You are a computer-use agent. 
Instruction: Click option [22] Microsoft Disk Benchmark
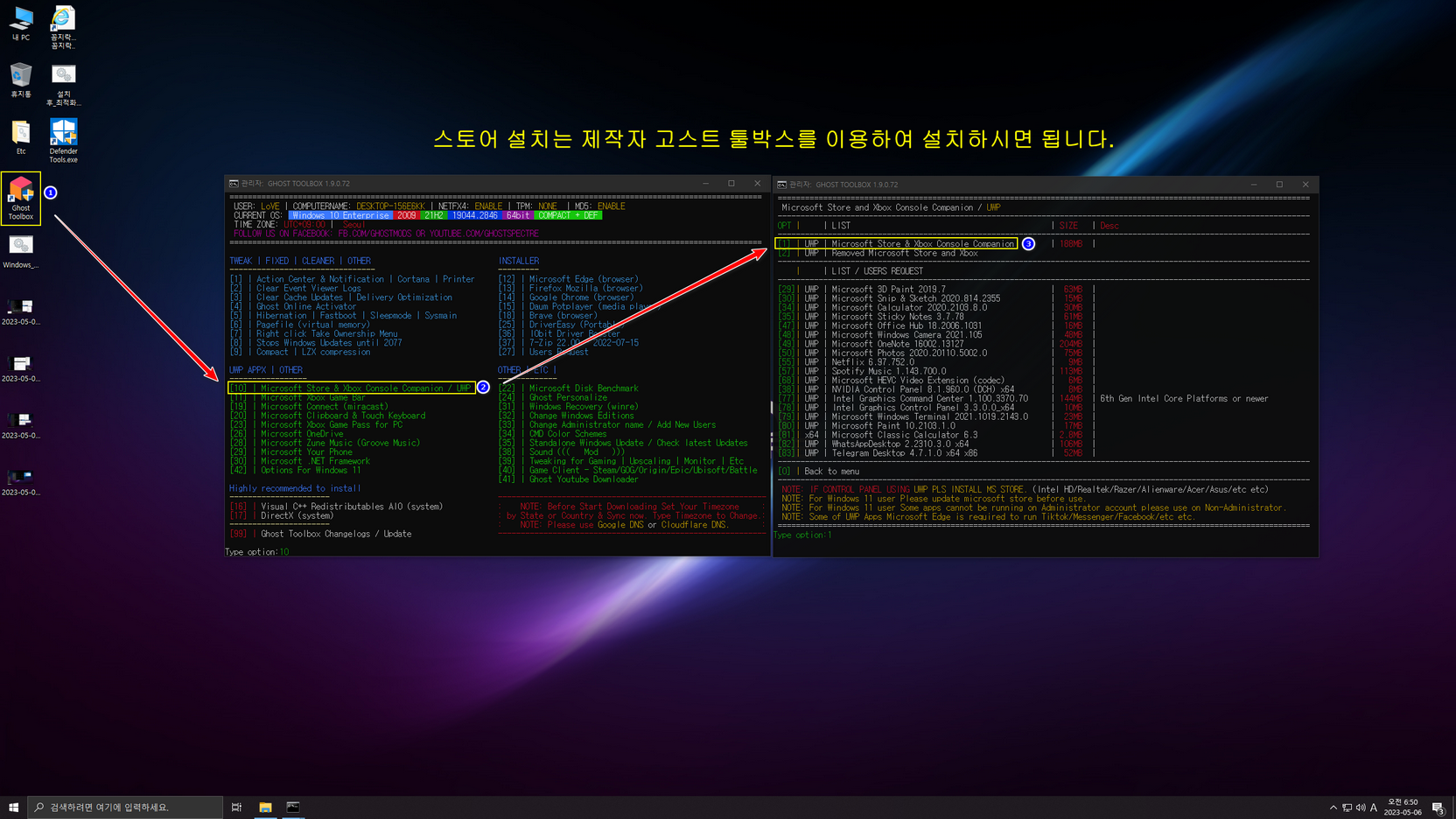click(568, 388)
